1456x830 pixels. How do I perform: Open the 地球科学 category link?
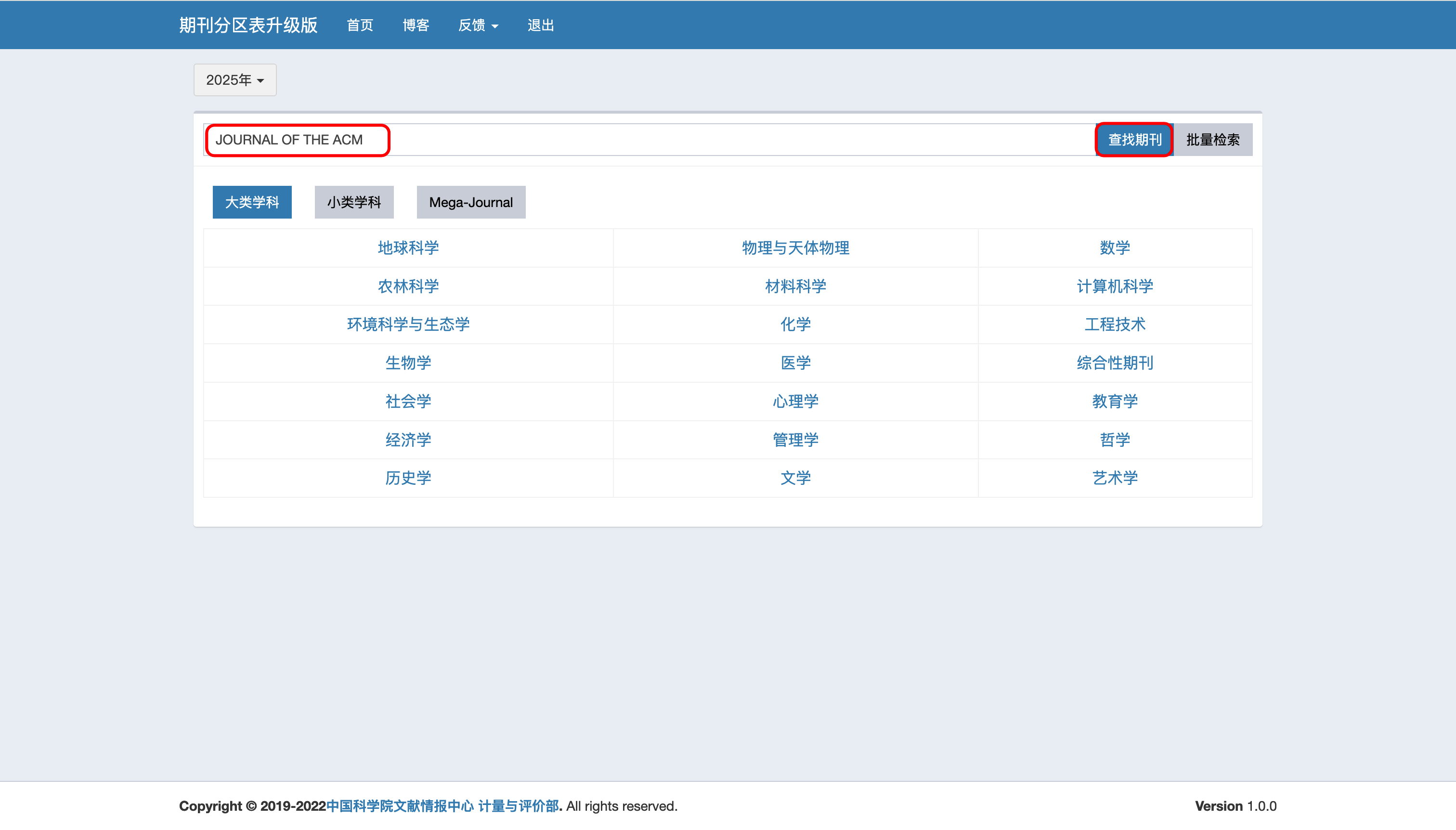tap(408, 248)
